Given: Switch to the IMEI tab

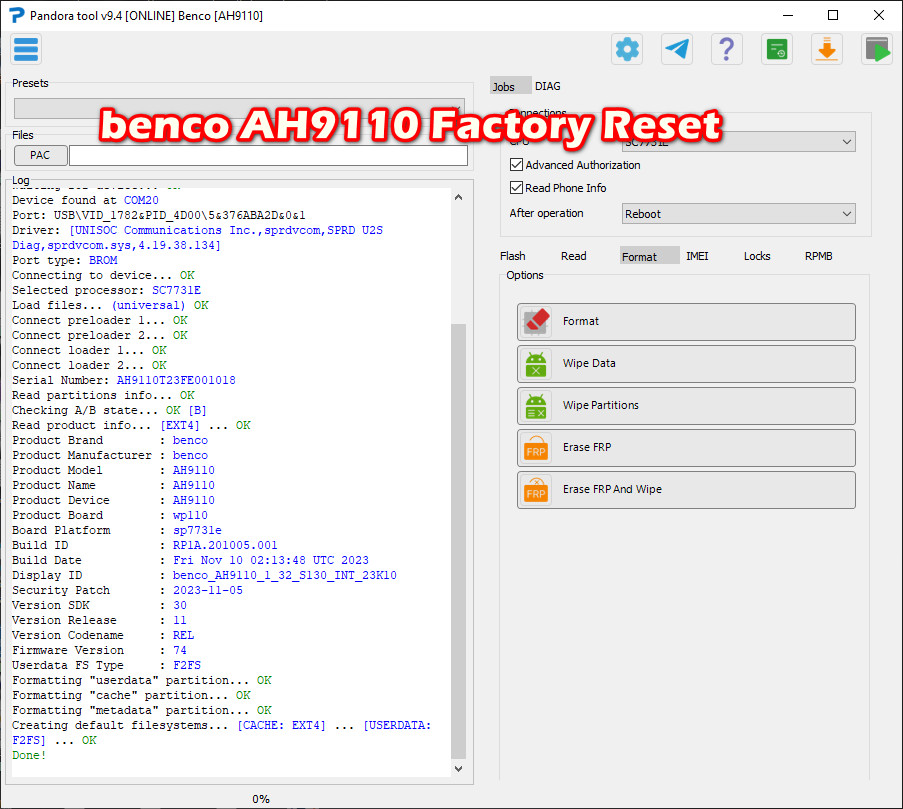Looking at the screenshot, I should coord(697,256).
